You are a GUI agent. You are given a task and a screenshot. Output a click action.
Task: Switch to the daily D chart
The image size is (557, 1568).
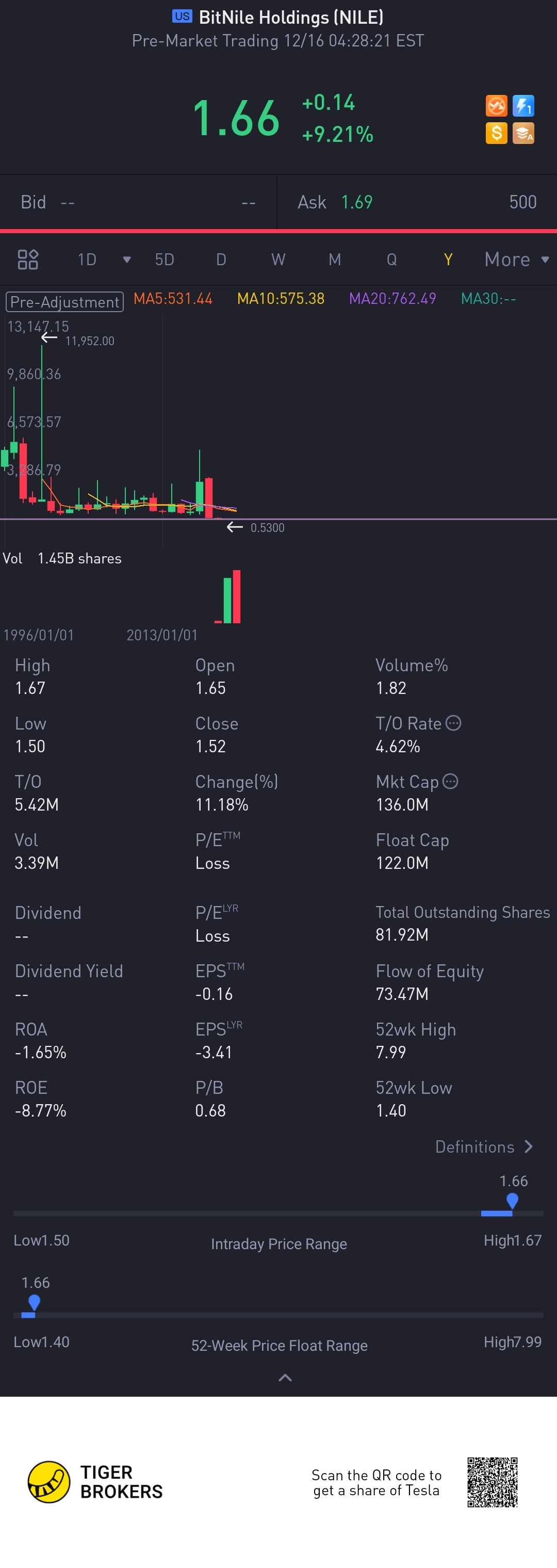(x=221, y=260)
